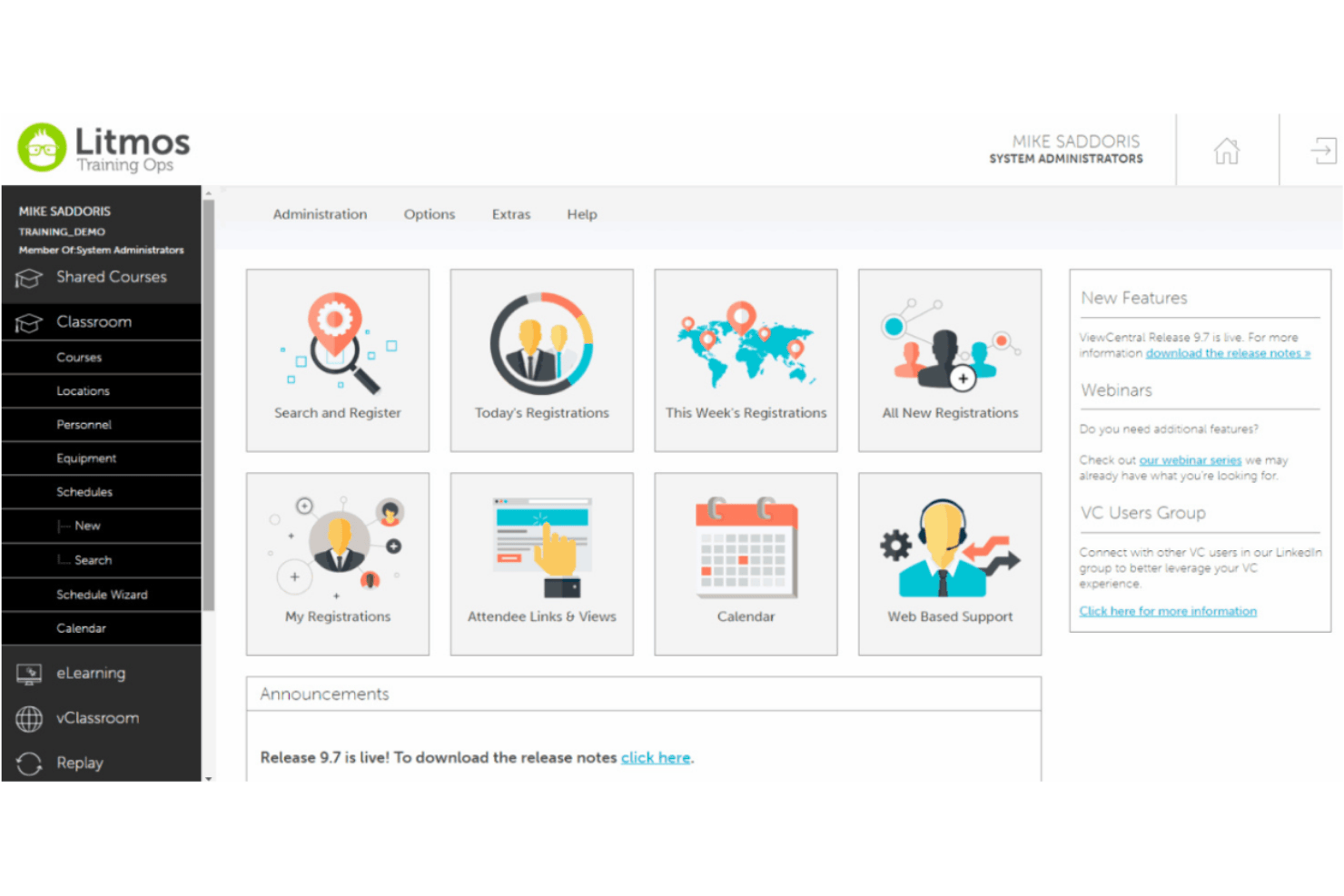The height and width of the screenshot is (896, 1344).
Task: Click the eLearning monitor icon
Action: pos(29,674)
